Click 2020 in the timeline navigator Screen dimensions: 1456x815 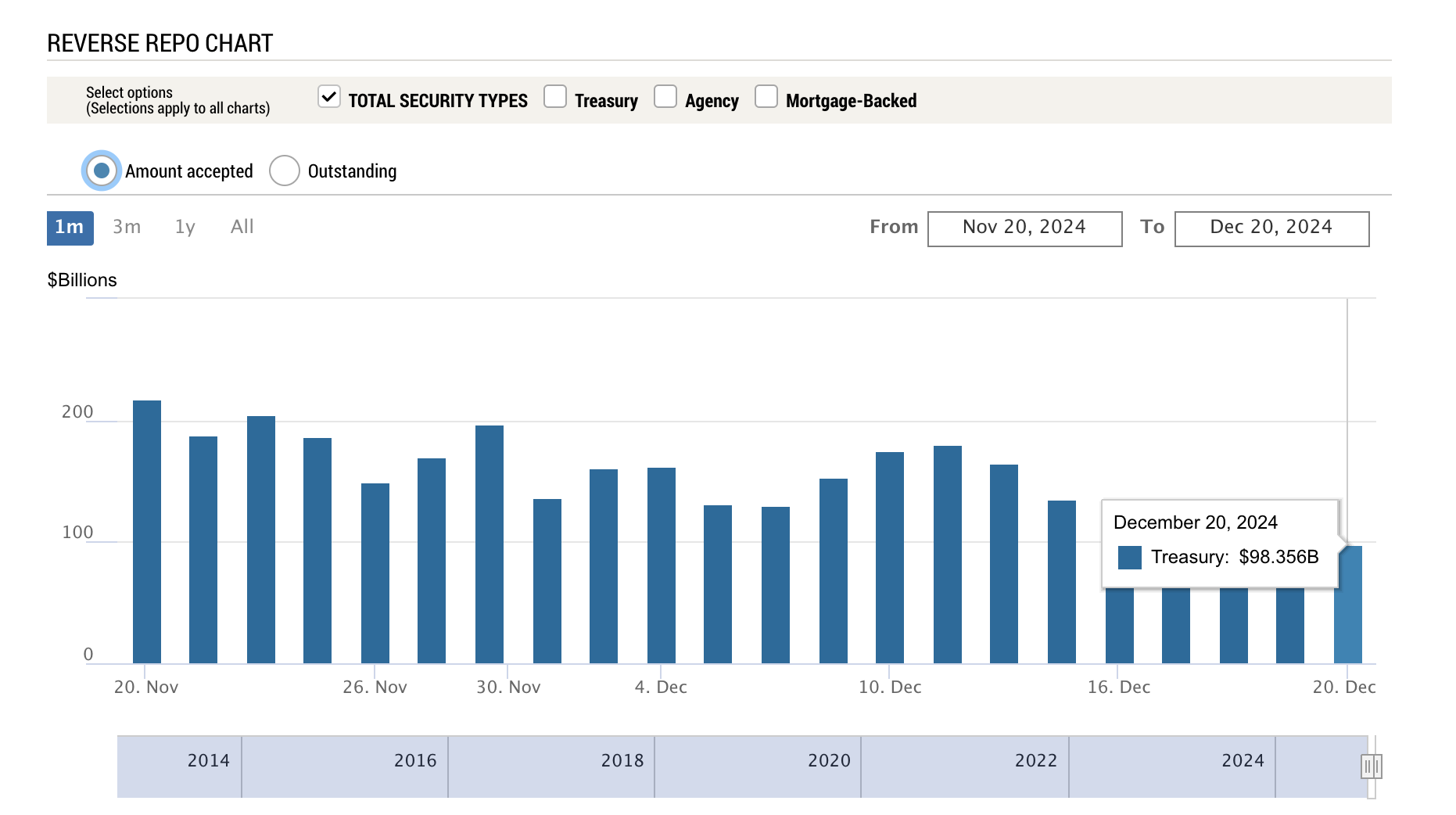point(829,761)
